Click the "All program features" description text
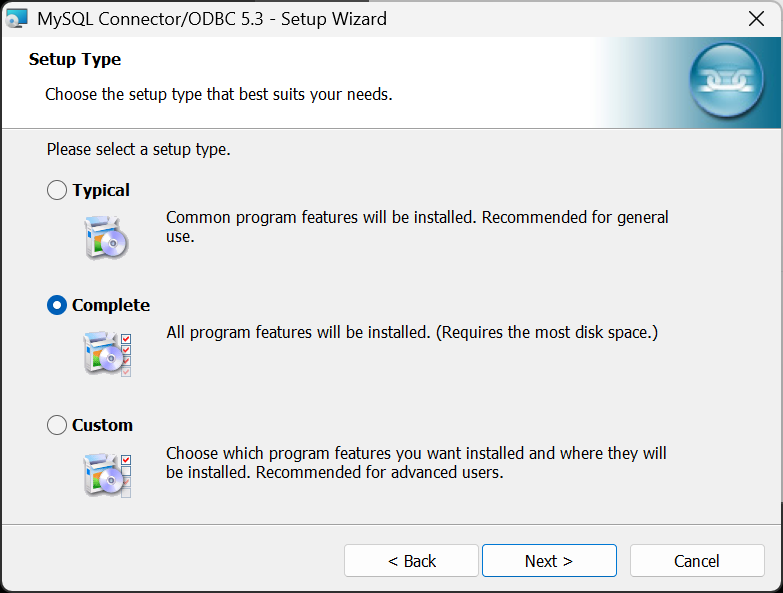Image resolution: width=783 pixels, height=593 pixels. tap(412, 332)
